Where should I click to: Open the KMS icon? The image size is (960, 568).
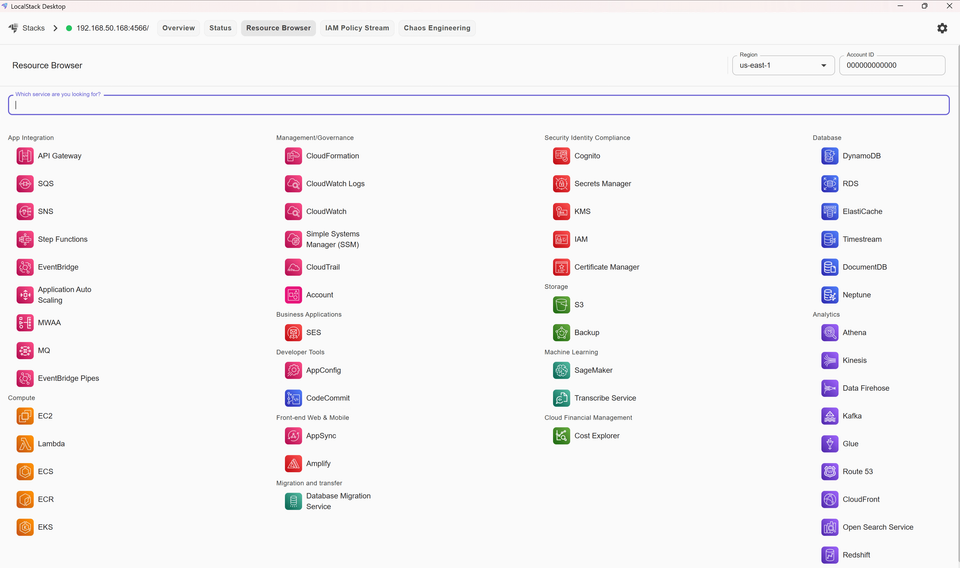point(561,211)
